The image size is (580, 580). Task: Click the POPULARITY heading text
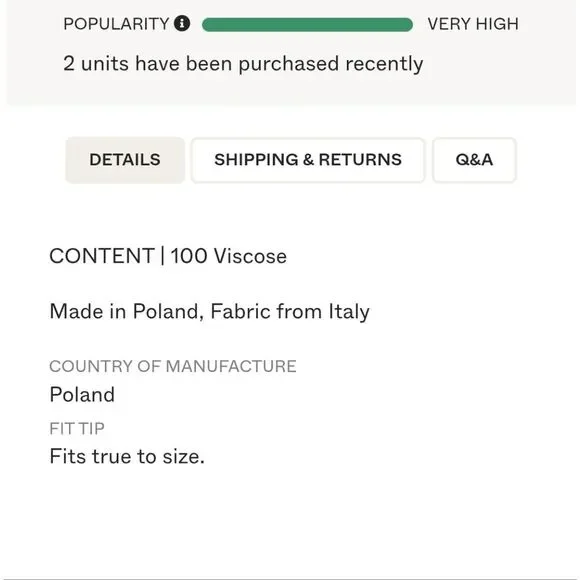[x=116, y=24]
